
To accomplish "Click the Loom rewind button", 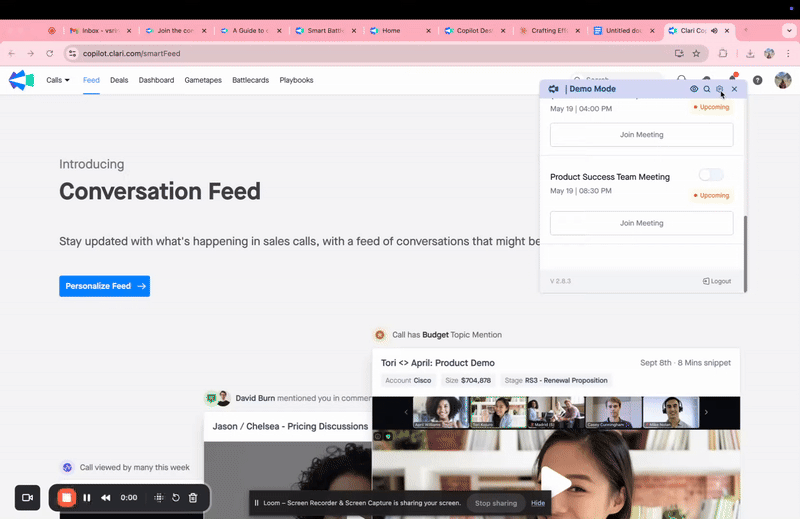I will 106,498.
